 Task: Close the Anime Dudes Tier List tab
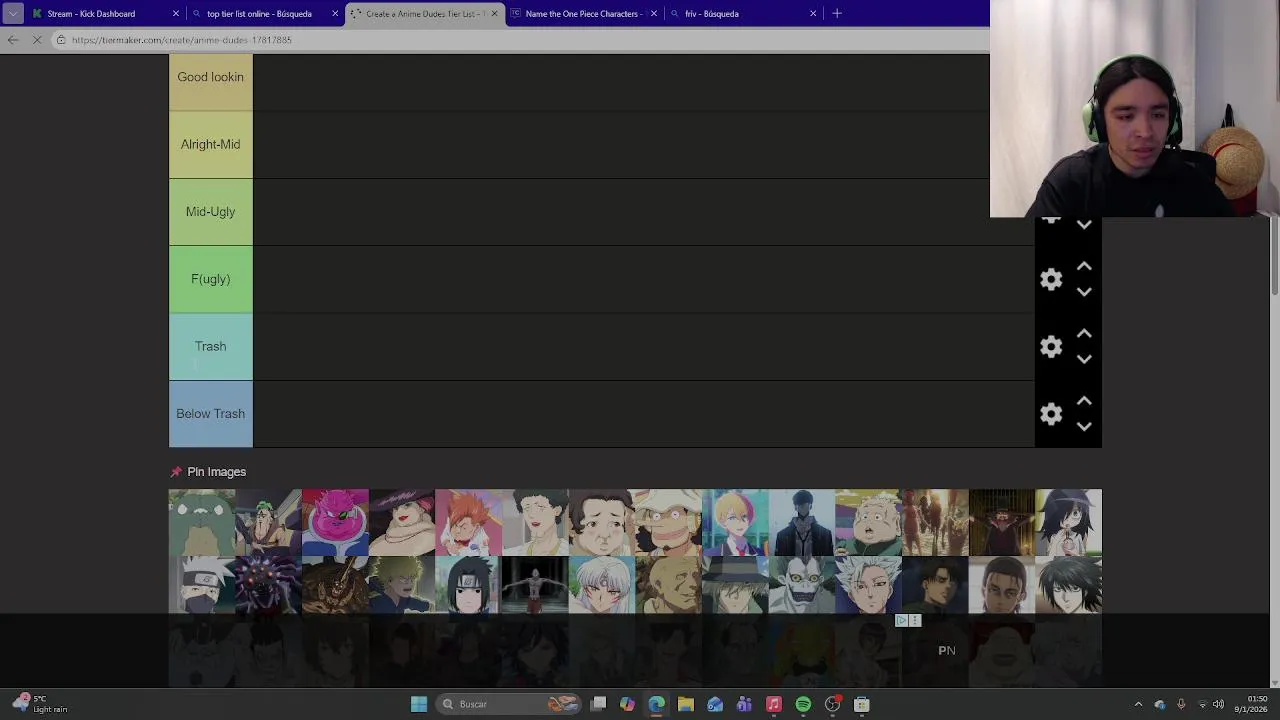[x=494, y=14]
